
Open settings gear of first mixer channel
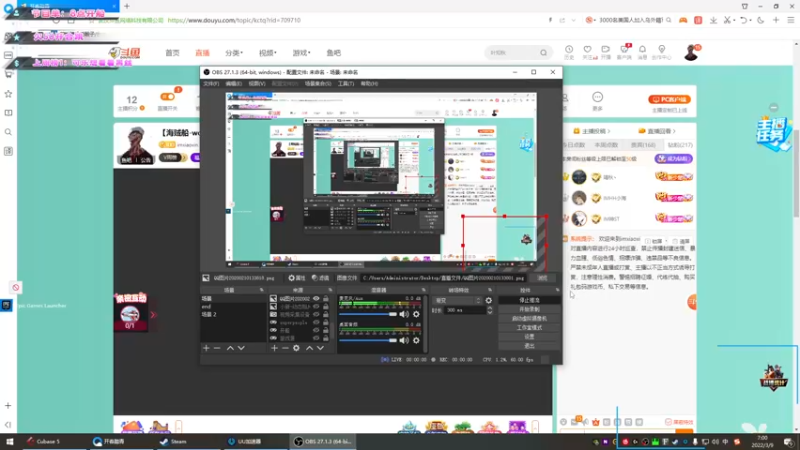[x=416, y=314]
